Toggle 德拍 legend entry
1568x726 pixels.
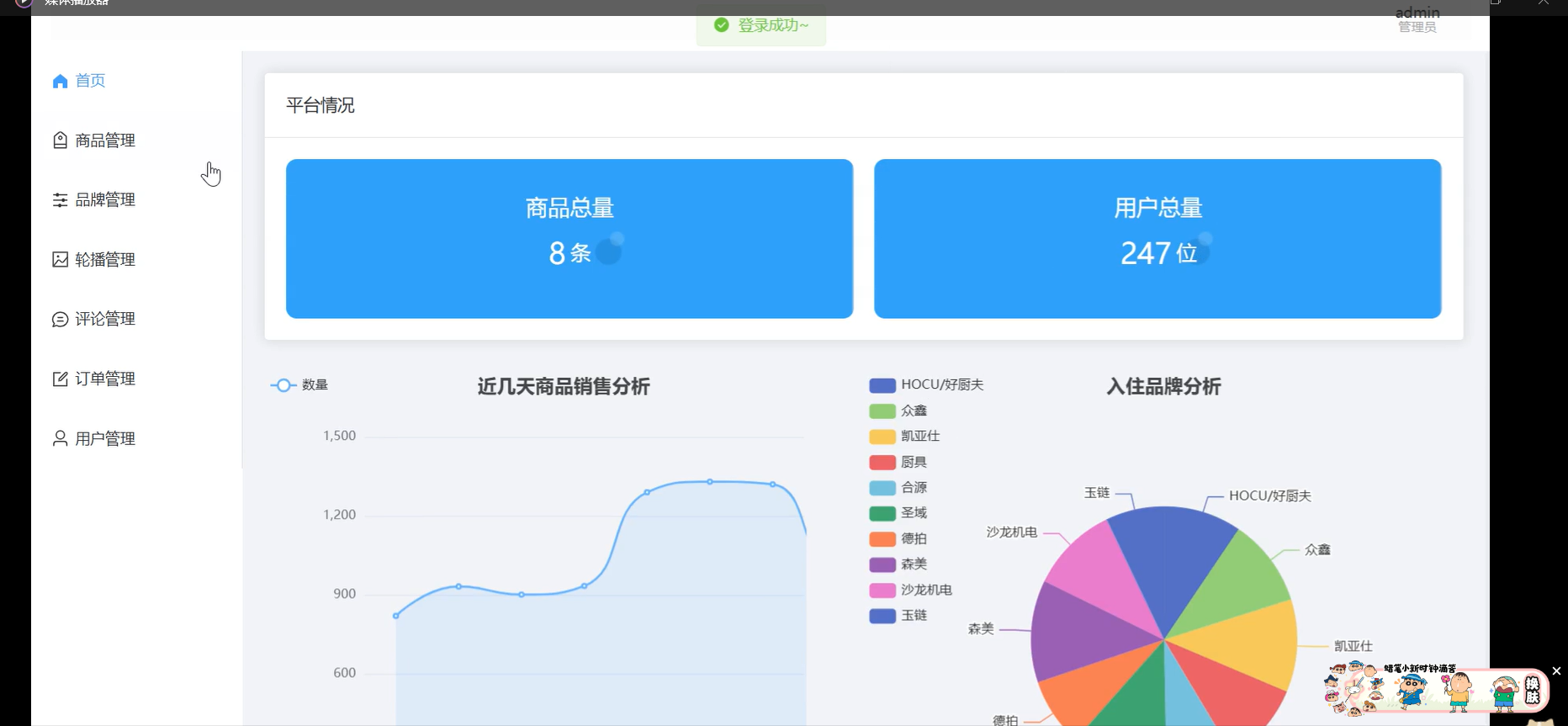point(898,538)
